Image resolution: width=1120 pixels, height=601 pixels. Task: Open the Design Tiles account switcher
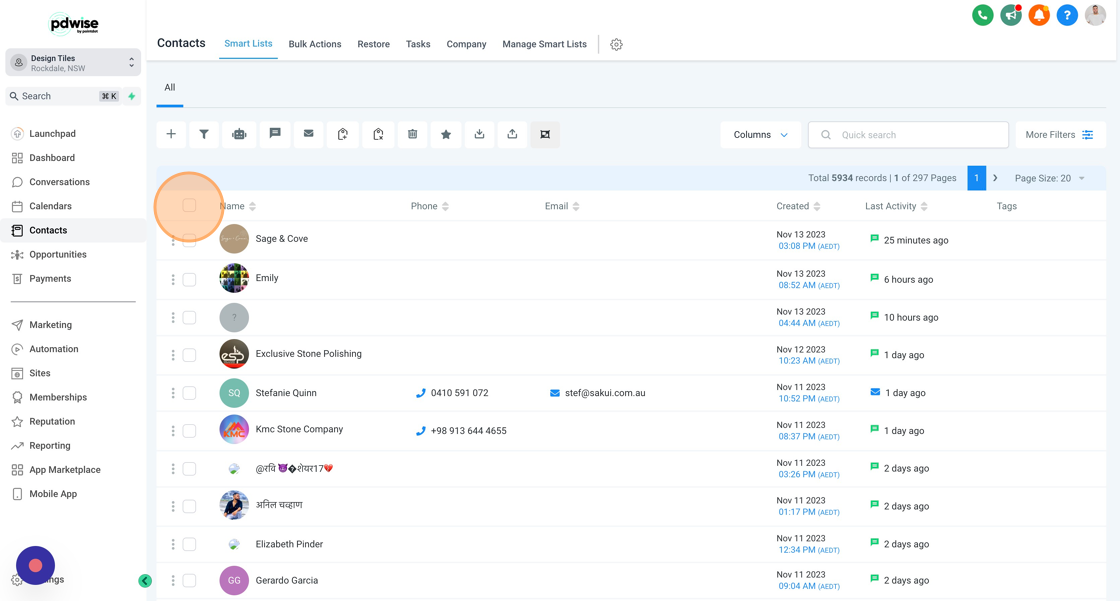[73, 63]
